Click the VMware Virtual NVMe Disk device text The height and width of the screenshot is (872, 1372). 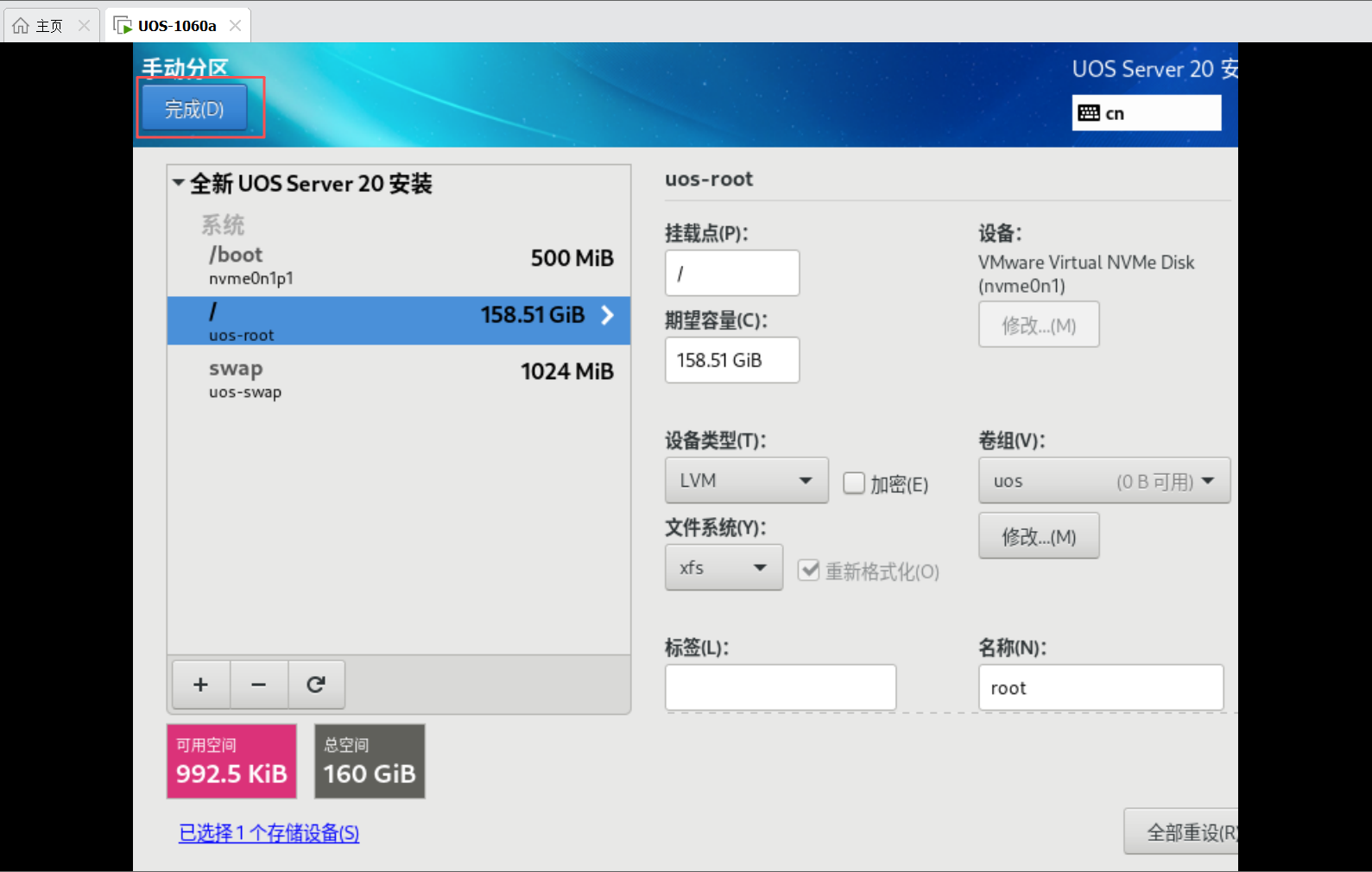(1086, 274)
